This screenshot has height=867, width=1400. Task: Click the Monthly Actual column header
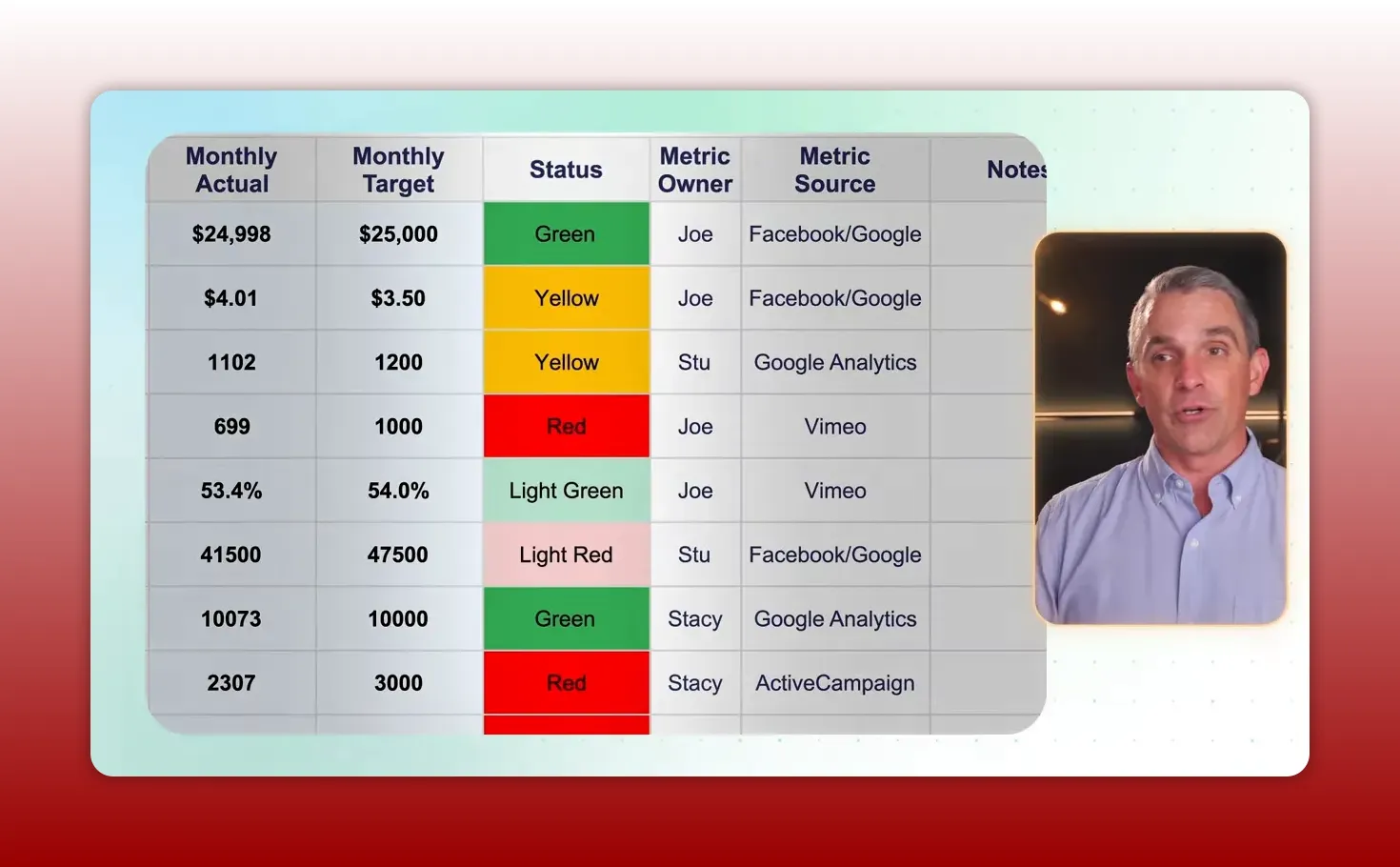[x=230, y=169]
